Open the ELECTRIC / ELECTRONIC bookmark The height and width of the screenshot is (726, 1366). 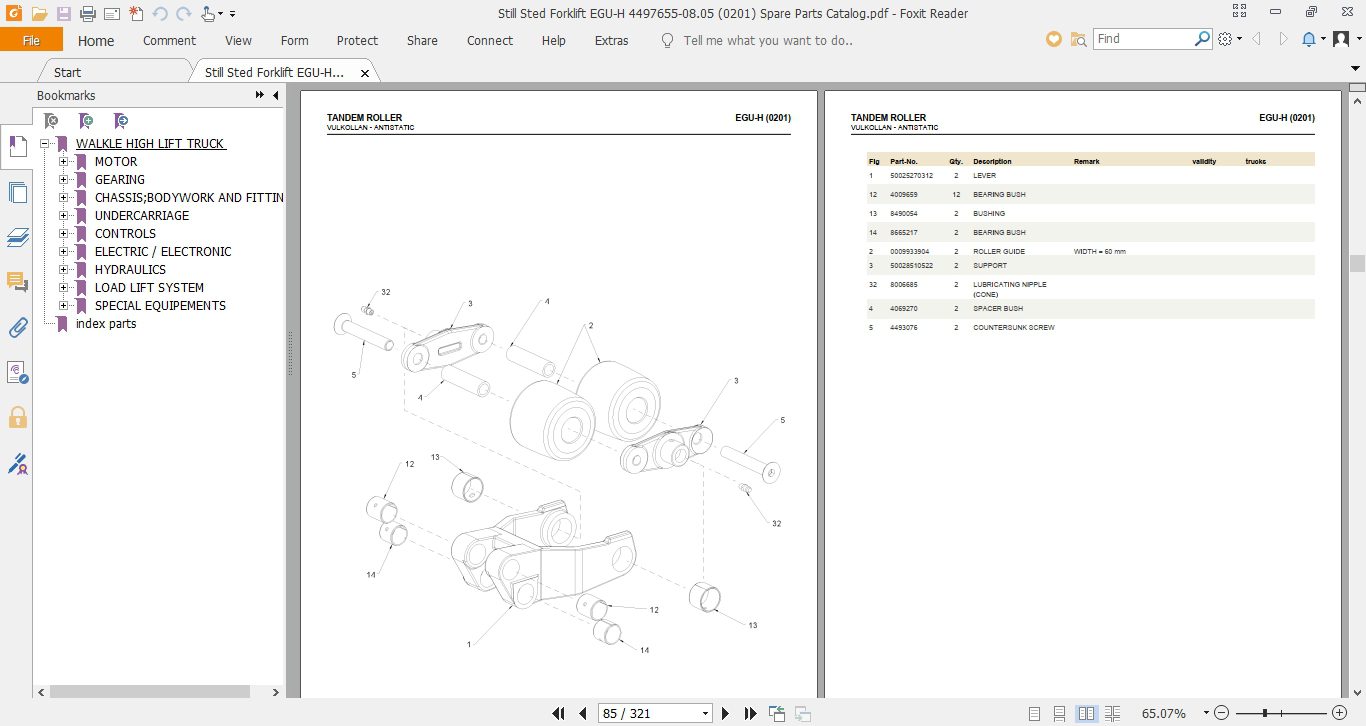click(x=163, y=252)
